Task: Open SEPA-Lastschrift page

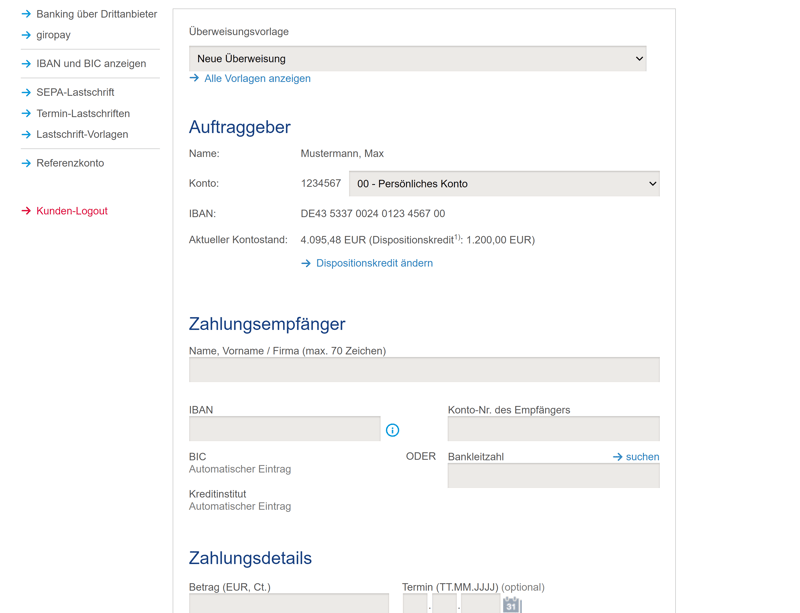Action: (x=75, y=92)
